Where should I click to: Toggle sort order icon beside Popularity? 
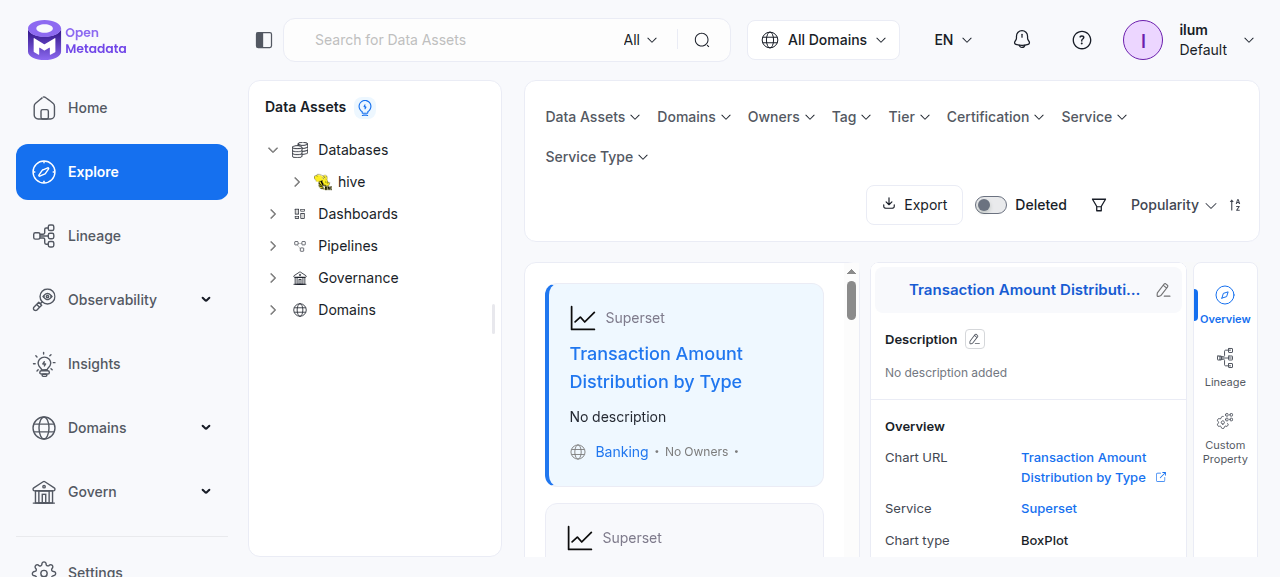pyautogui.click(x=1235, y=205)
